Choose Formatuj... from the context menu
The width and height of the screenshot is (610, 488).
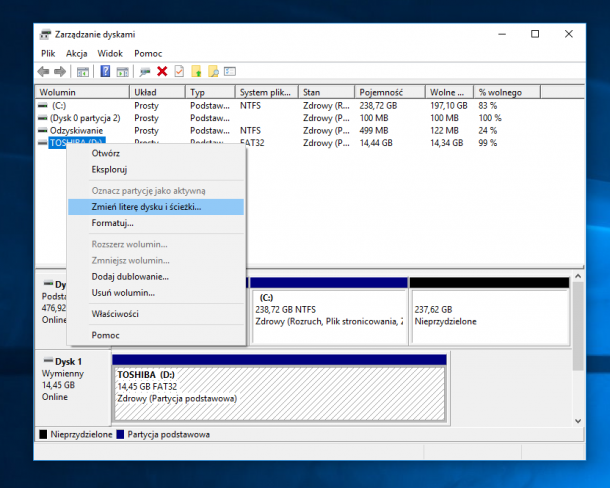click(x=112, y=223)
